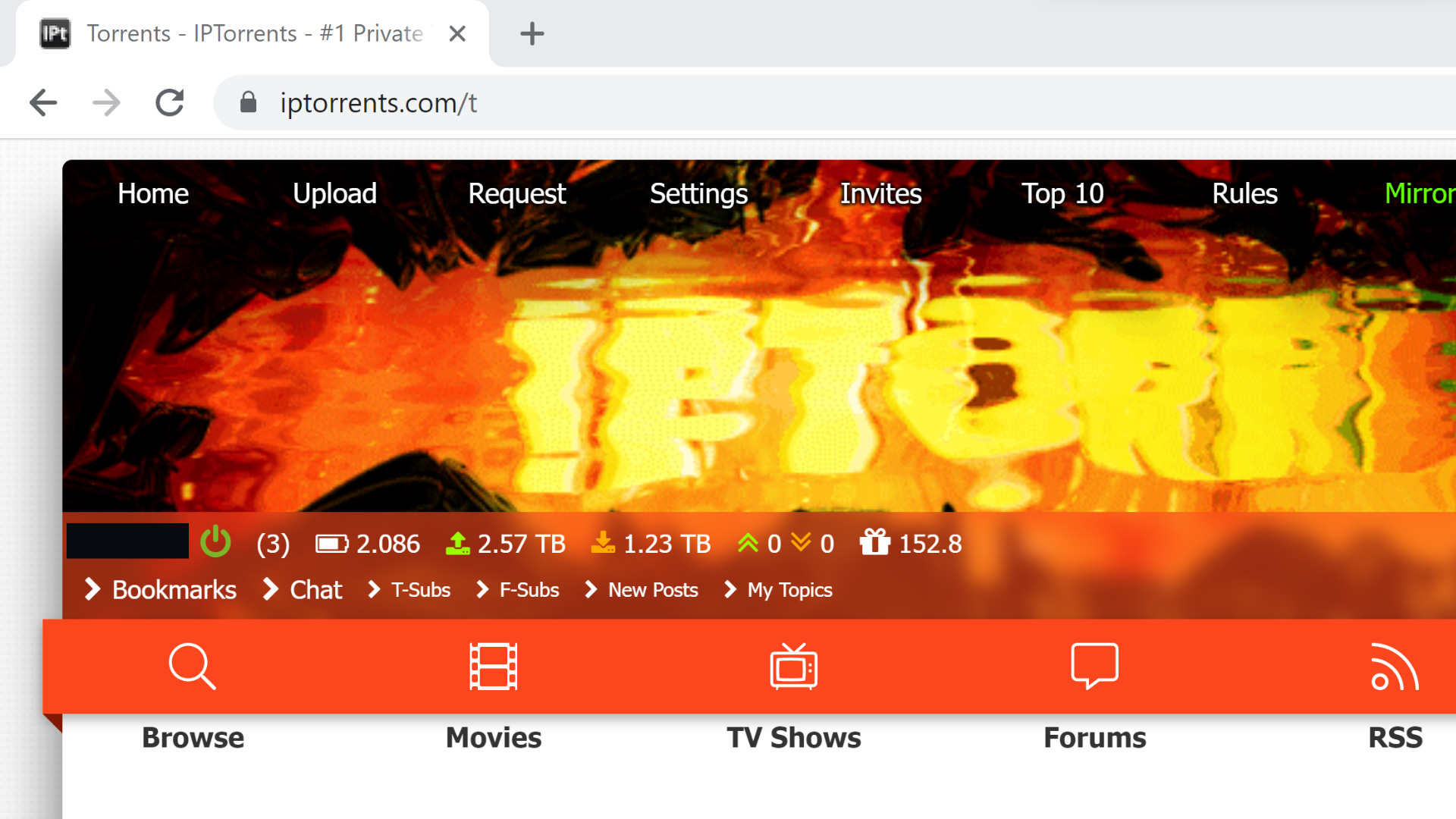The height and width of the screenshot is (819, 1456).
Task: Open the TV Shows television icon
Action: (794, 666)
